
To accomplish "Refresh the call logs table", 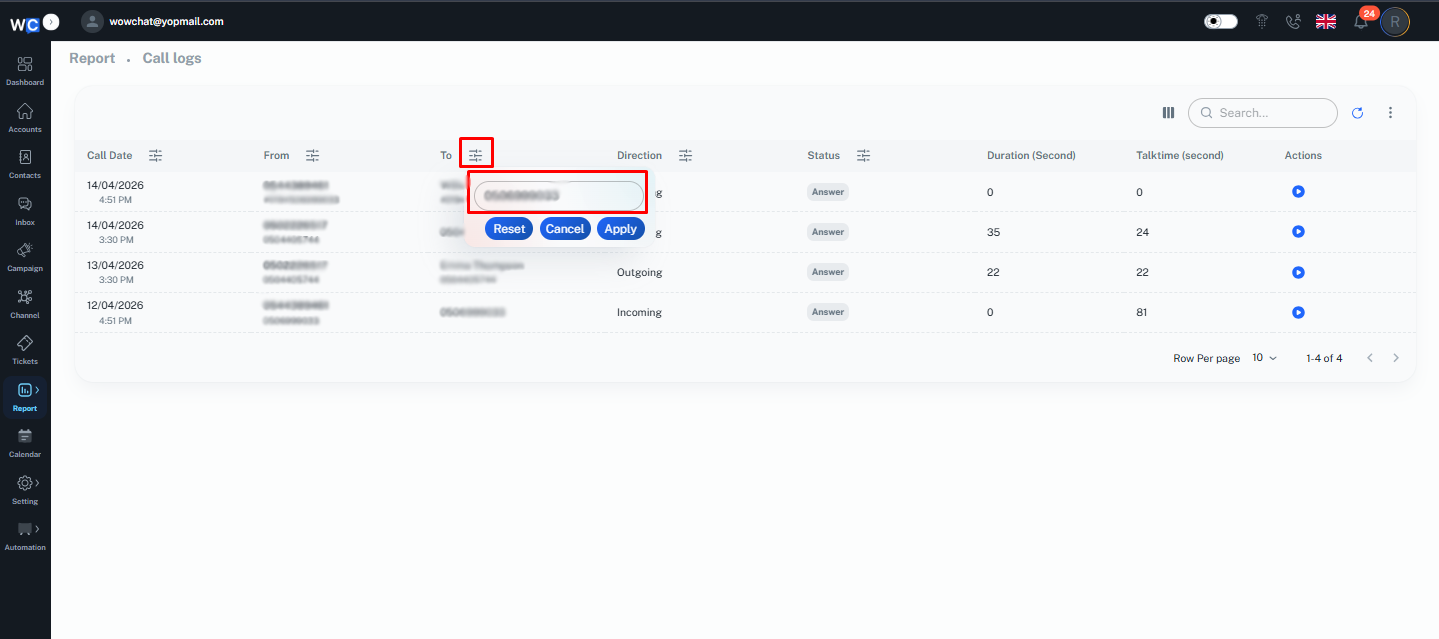I will click(x=1357, y=113).
